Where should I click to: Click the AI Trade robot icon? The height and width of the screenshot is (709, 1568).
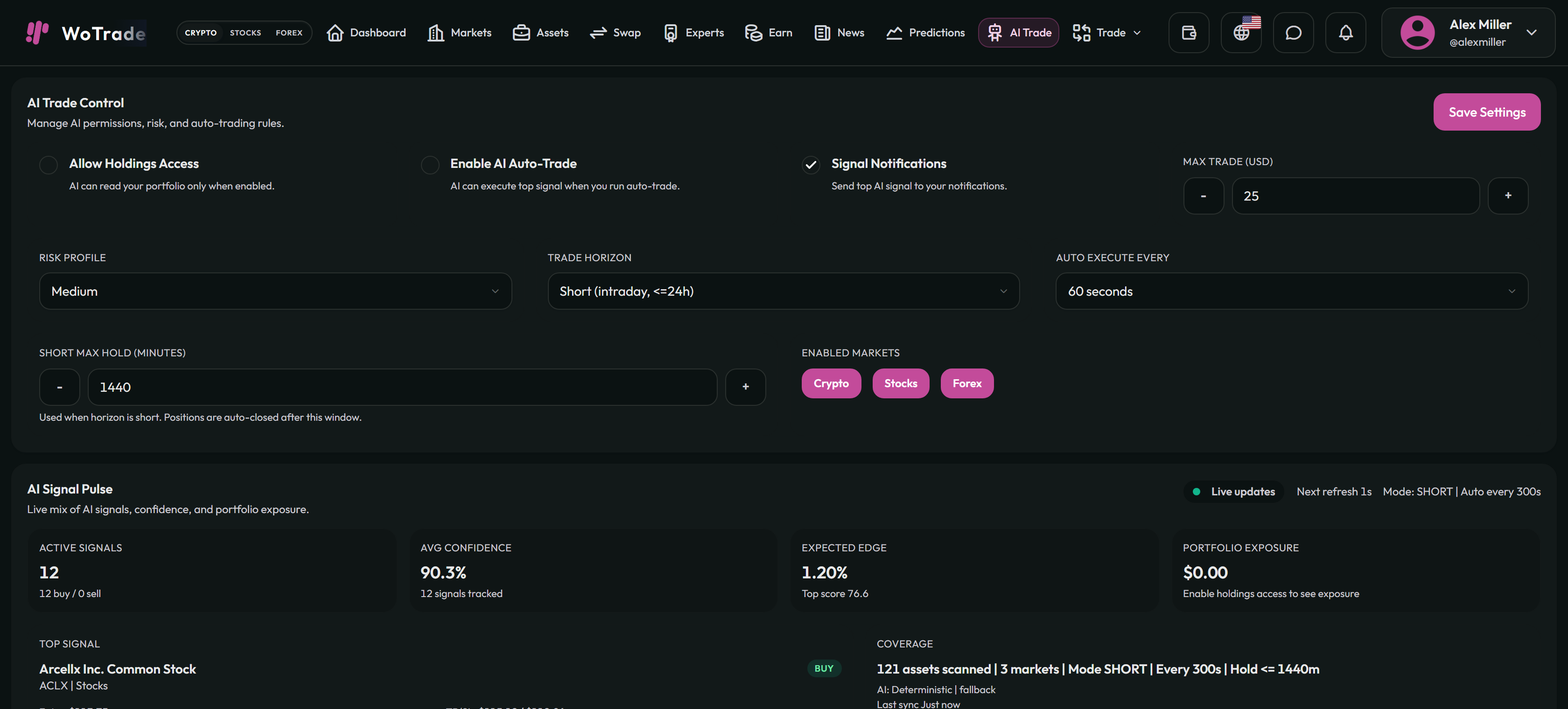click(x=994, y=33)
